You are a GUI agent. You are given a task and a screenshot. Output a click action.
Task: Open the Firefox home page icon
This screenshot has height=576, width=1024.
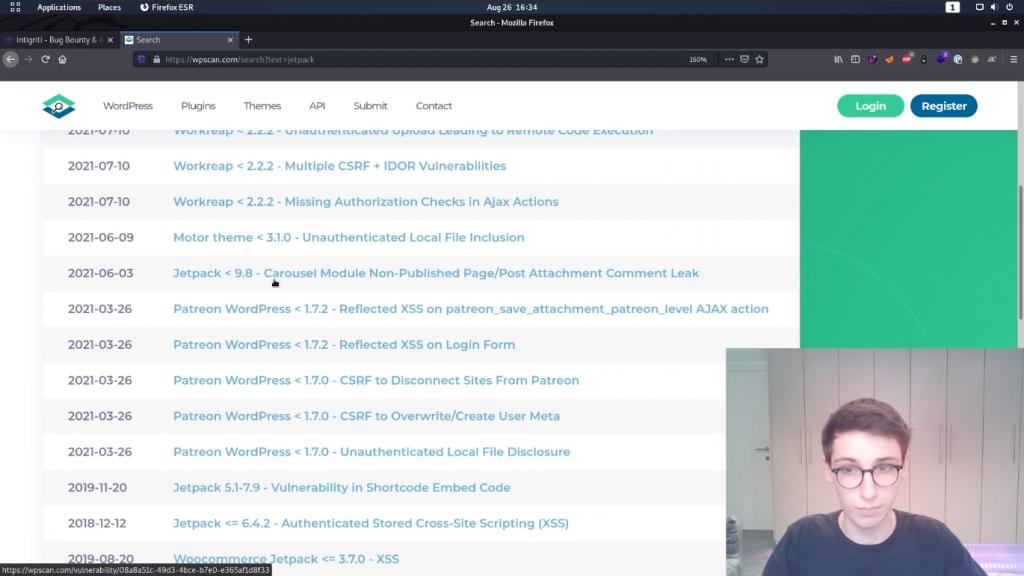click(63, 59)
